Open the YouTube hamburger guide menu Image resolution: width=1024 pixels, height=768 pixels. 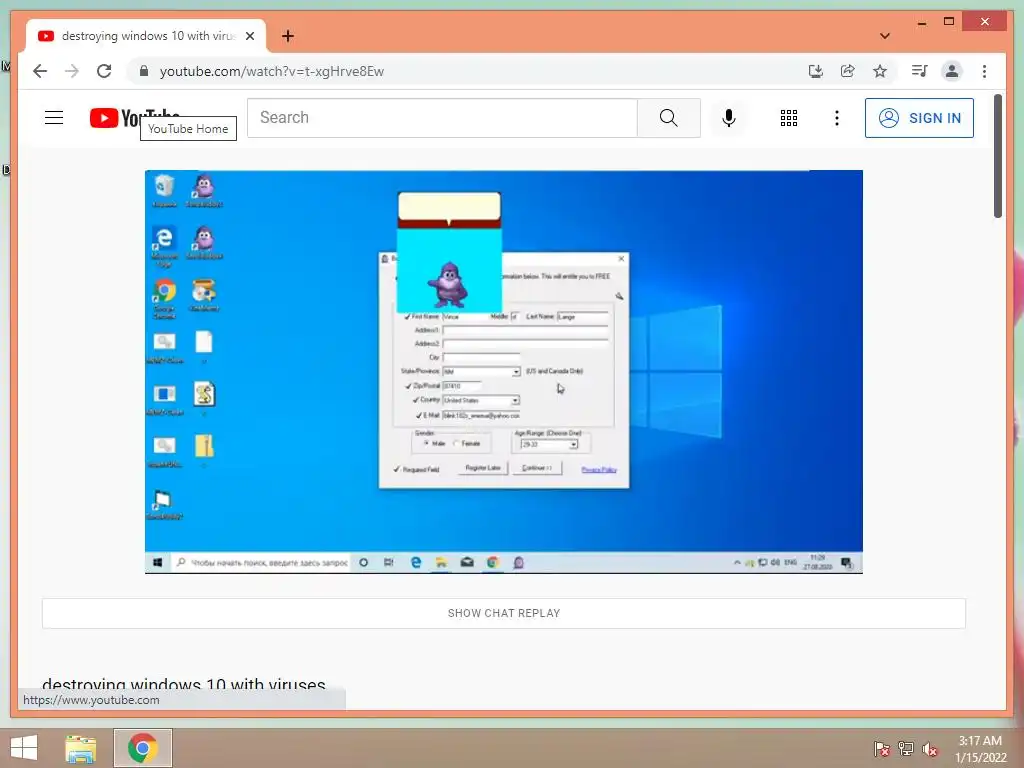54,118
